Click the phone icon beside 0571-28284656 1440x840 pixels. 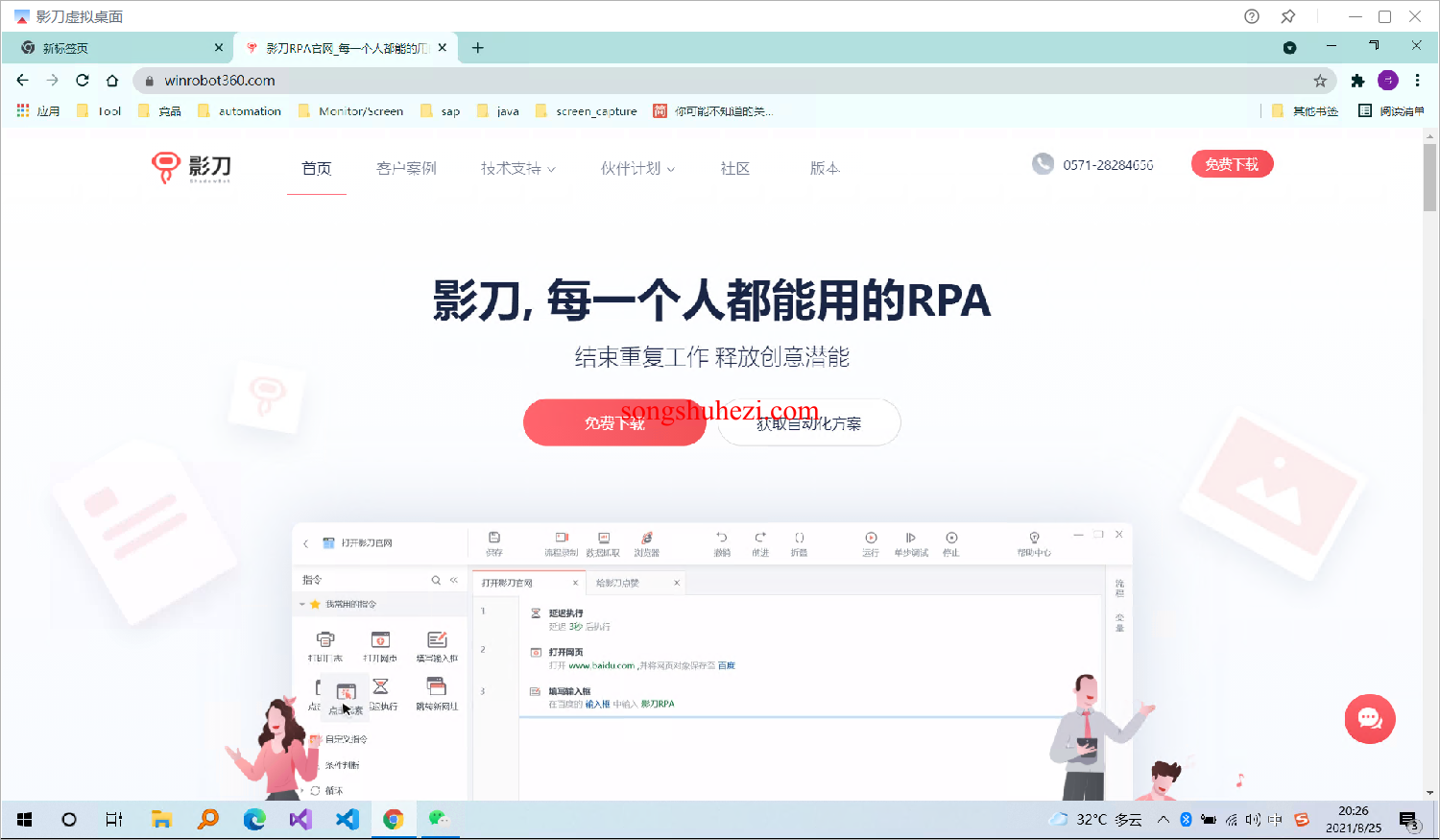[x=1043, y=164]
